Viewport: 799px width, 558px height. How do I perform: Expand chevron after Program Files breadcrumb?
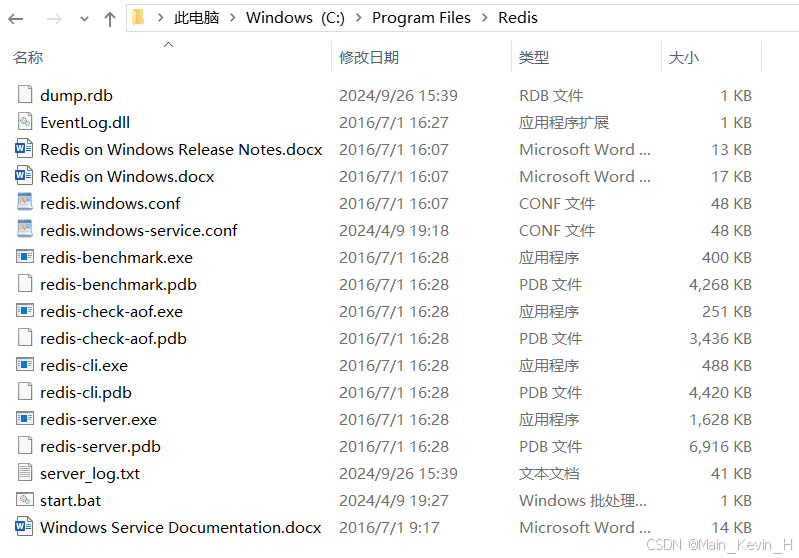coord(485,18)
